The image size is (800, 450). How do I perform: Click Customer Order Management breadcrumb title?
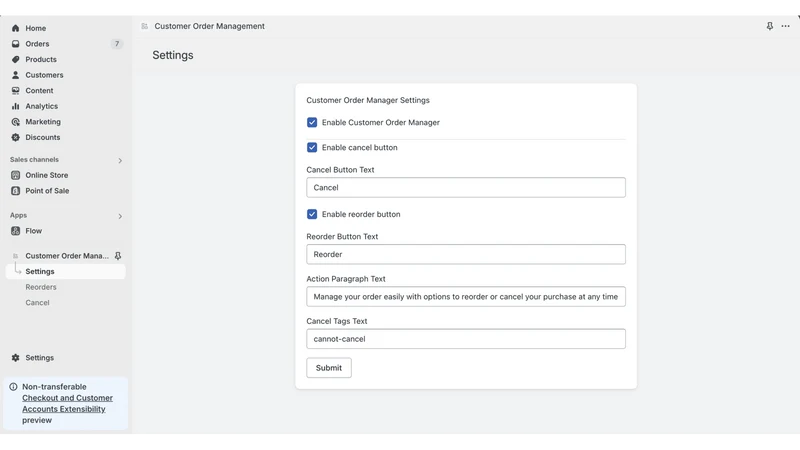tap(210, 26)
